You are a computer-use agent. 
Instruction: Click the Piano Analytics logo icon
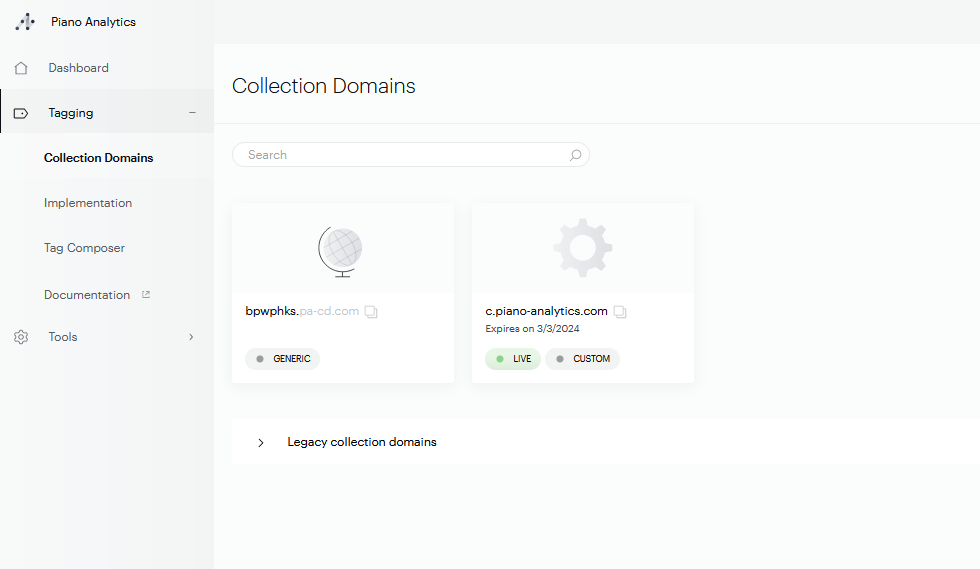[x=25, y=22]
